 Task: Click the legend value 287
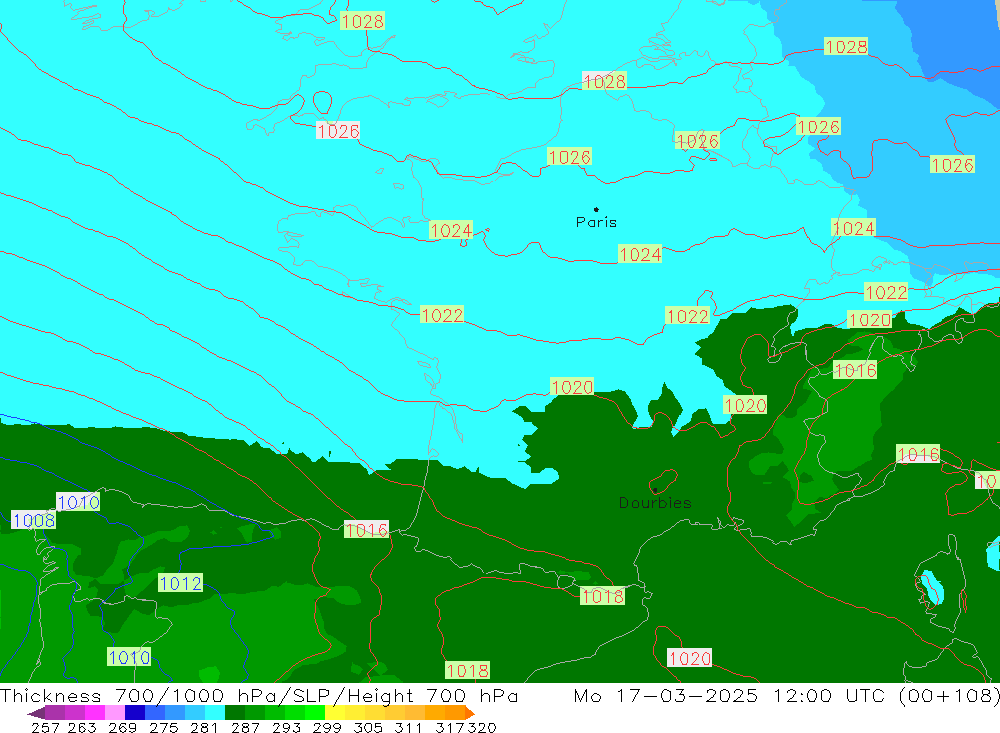pyautogui.click(x=246, y=727)
